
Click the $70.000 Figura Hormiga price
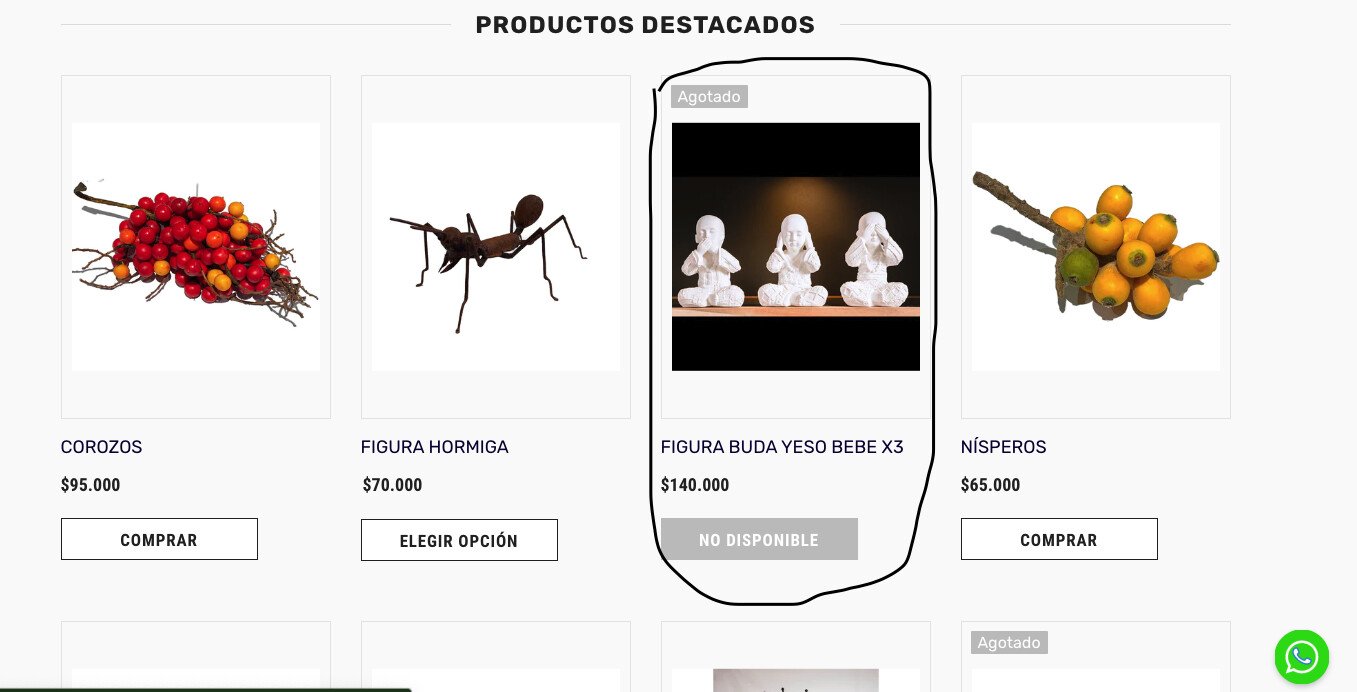pos(392,485)
